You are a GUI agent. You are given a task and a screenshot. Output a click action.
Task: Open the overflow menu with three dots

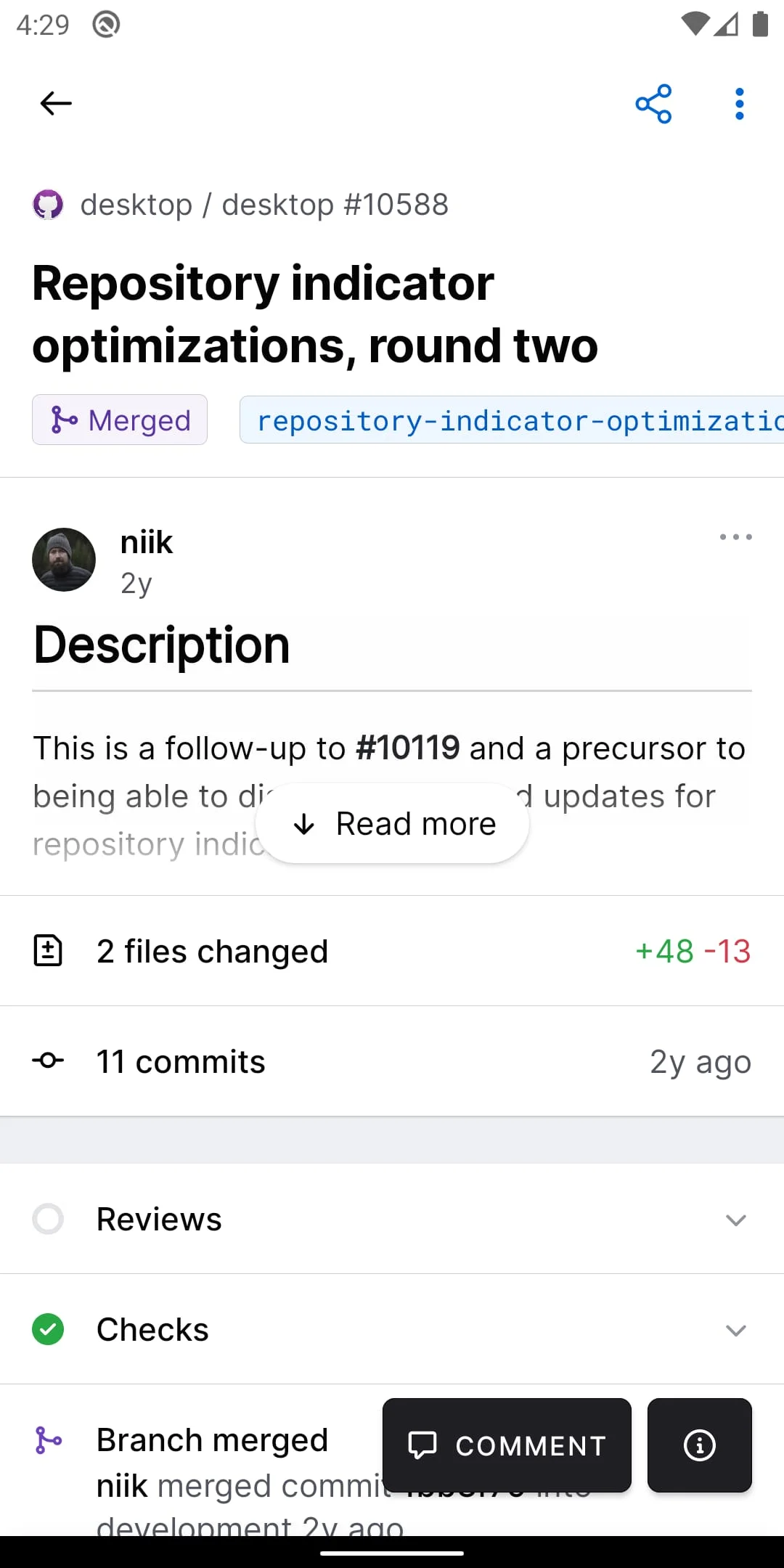(x=739, y=103)
